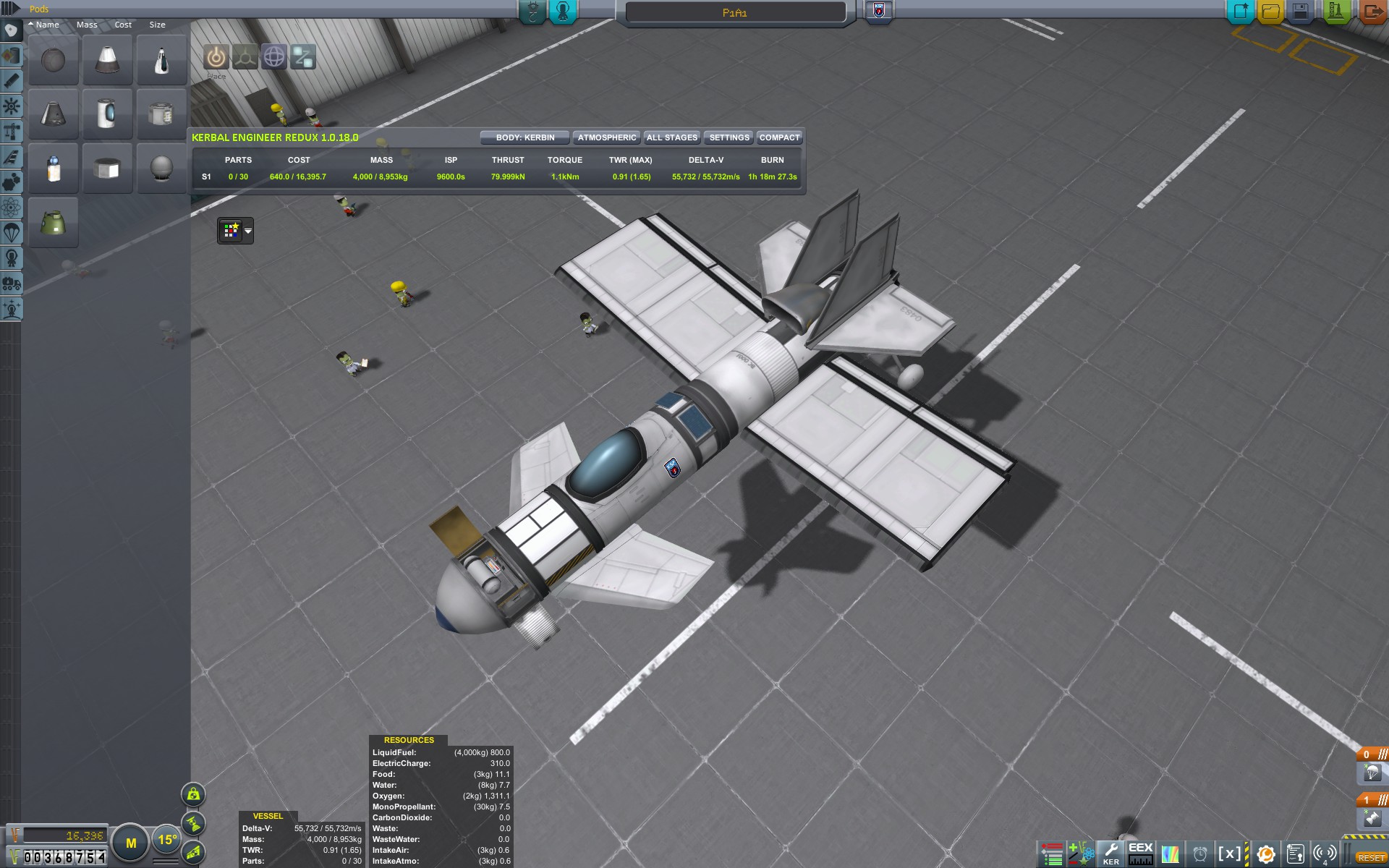The height and width of the screenshot is (868, 1389).
Task: Open the Aerodynamics parts category
Action: coord(12,157)
